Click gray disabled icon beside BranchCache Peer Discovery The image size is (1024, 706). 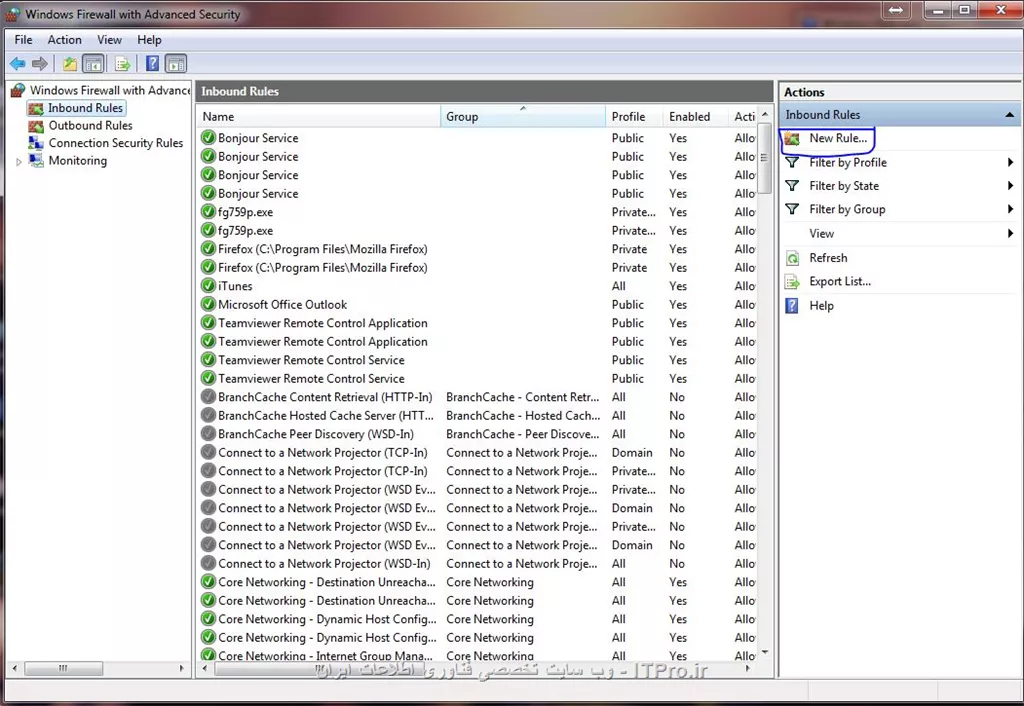pyautogui.click(x=208, y=434)
